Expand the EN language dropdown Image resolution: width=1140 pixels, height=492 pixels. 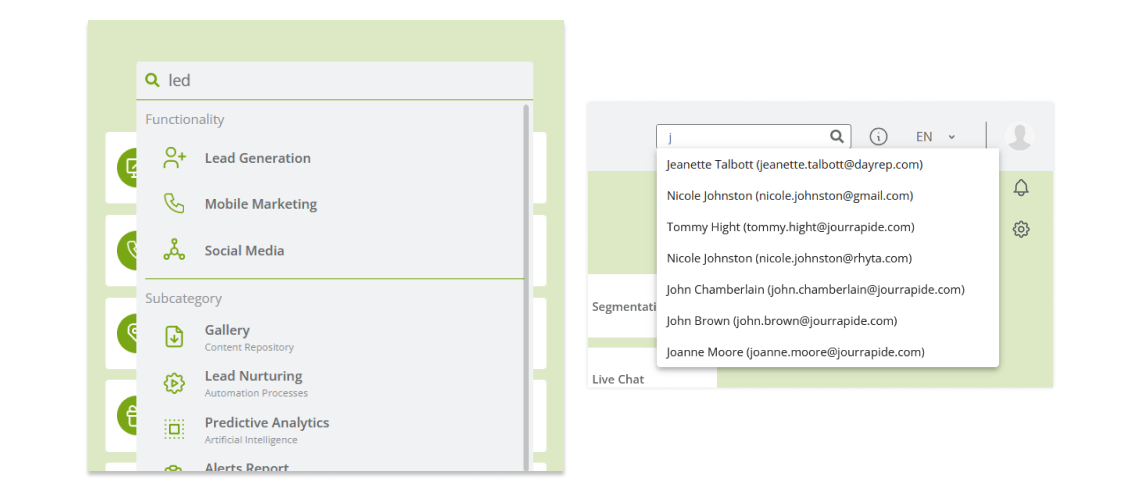935,137
